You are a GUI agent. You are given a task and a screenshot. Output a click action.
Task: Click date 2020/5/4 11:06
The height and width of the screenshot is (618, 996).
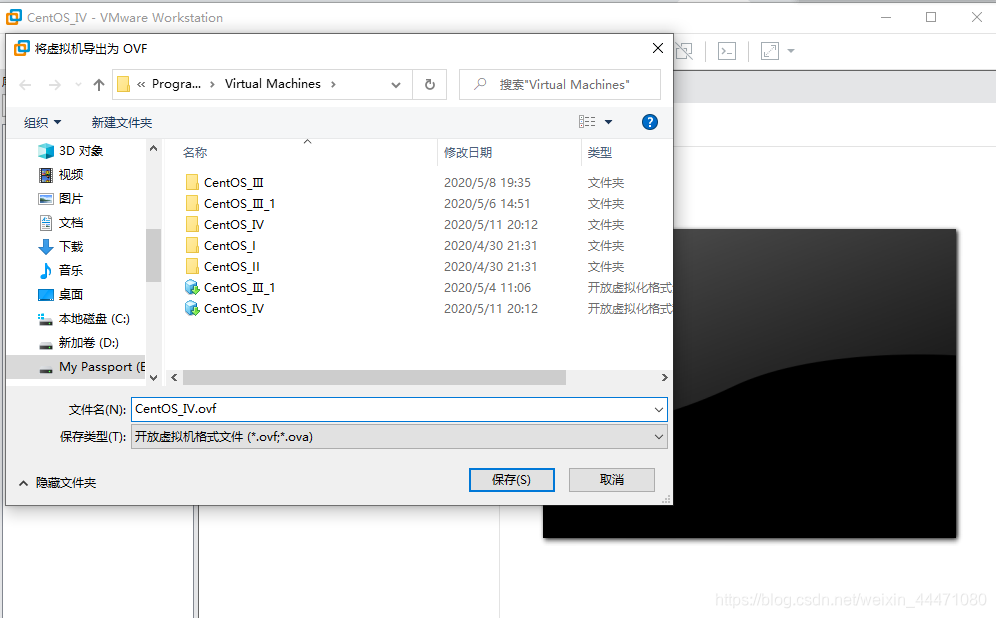tap(487, 288)
